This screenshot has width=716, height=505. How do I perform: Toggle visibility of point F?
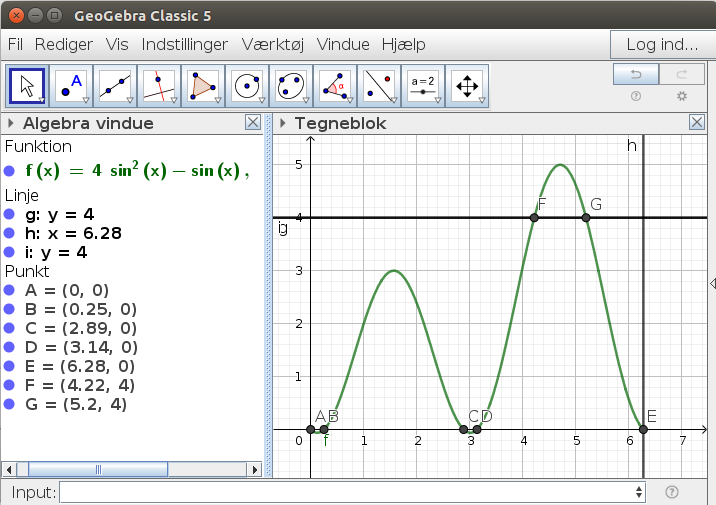tap(9, 385)
